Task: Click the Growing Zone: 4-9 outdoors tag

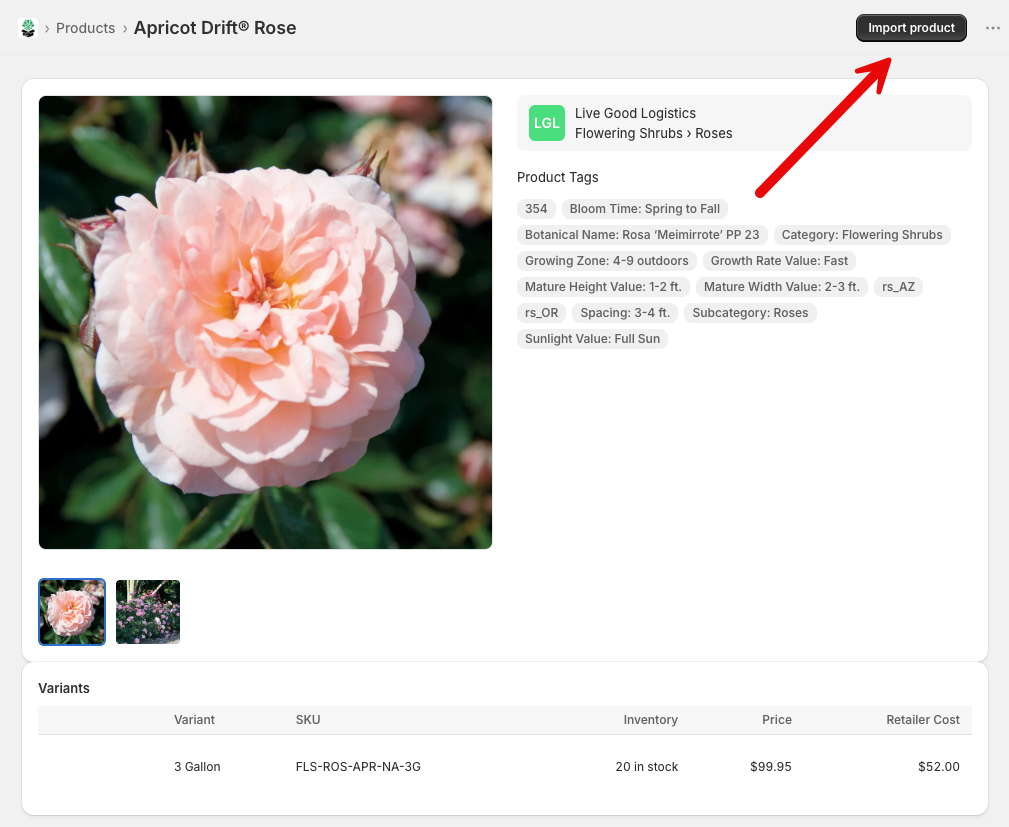Action: 606,261
